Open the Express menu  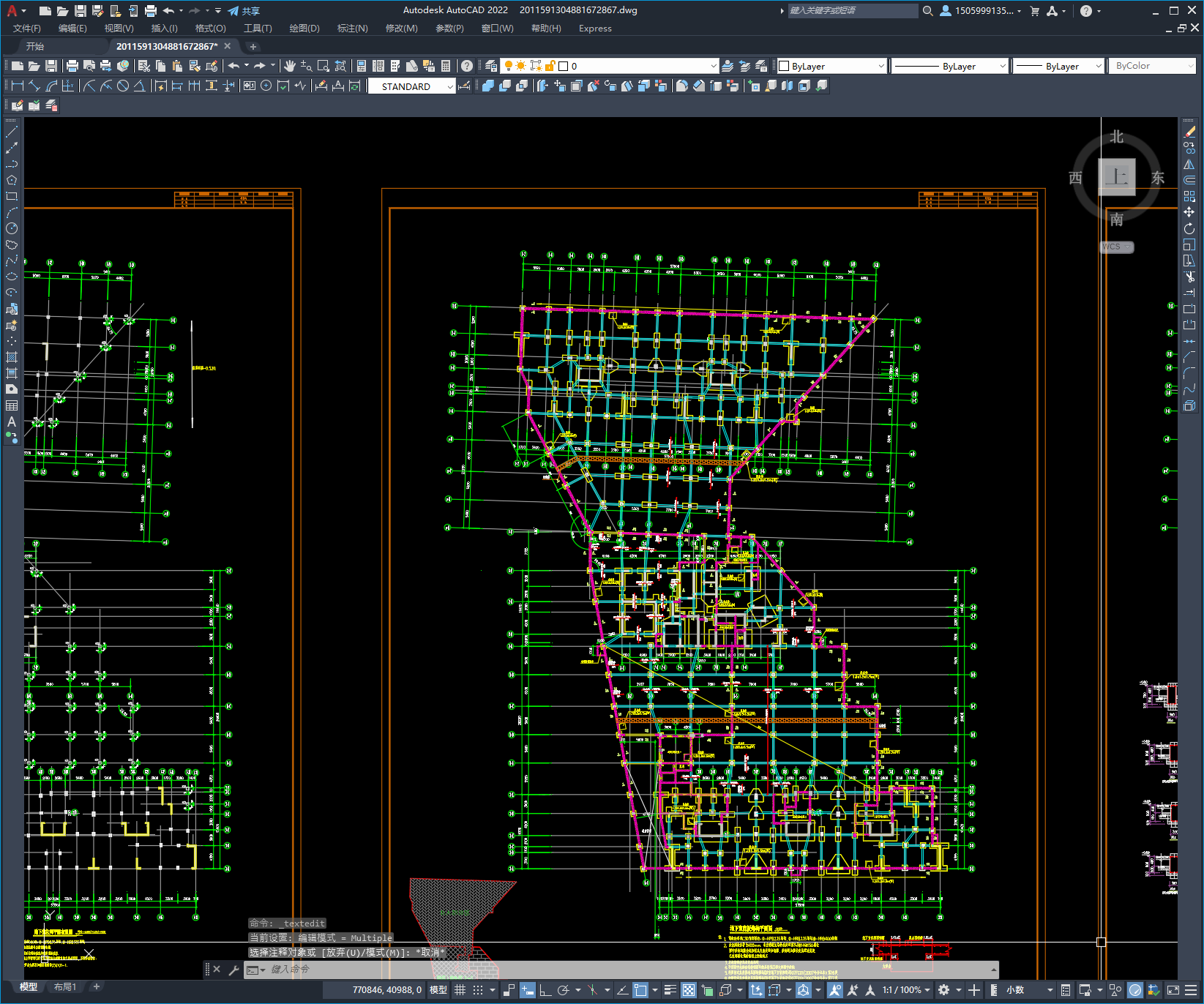[595, 28]
